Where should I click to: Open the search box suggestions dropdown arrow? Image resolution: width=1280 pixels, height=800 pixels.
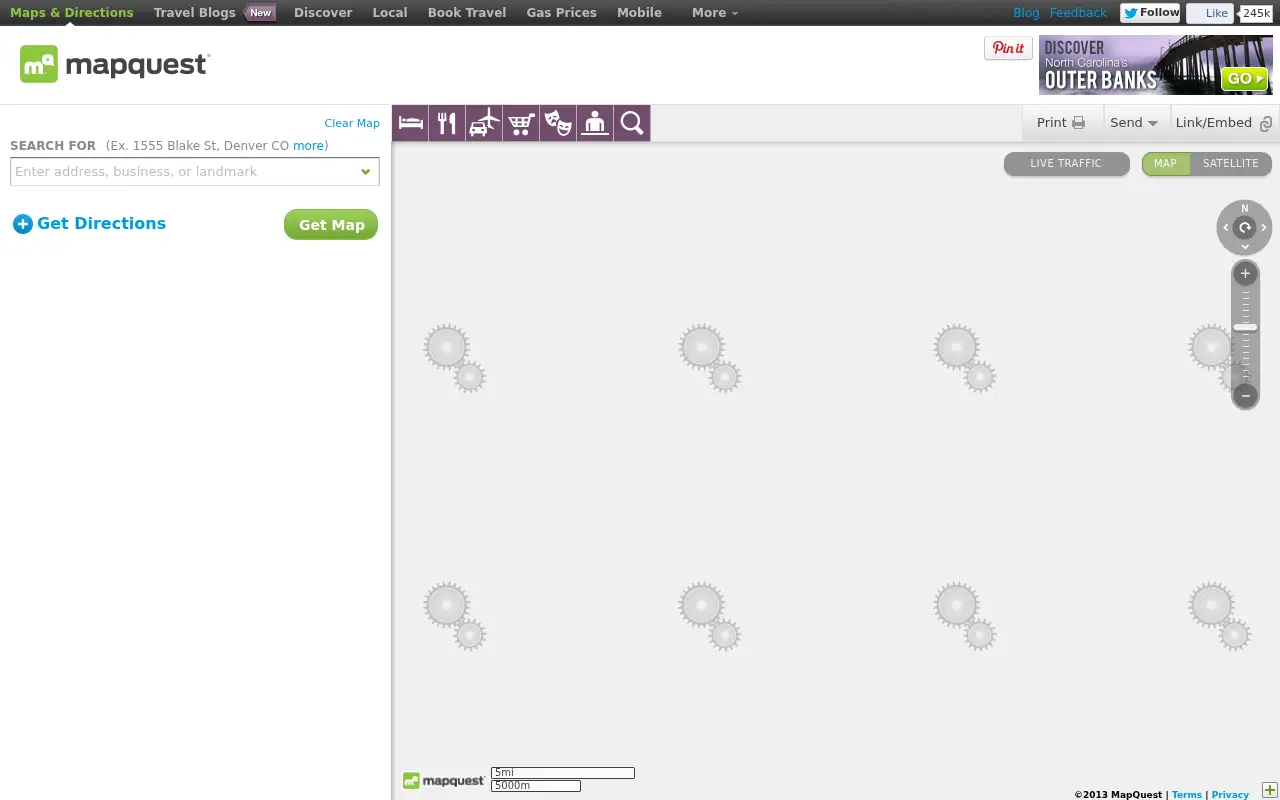click(x=366, y=172)
